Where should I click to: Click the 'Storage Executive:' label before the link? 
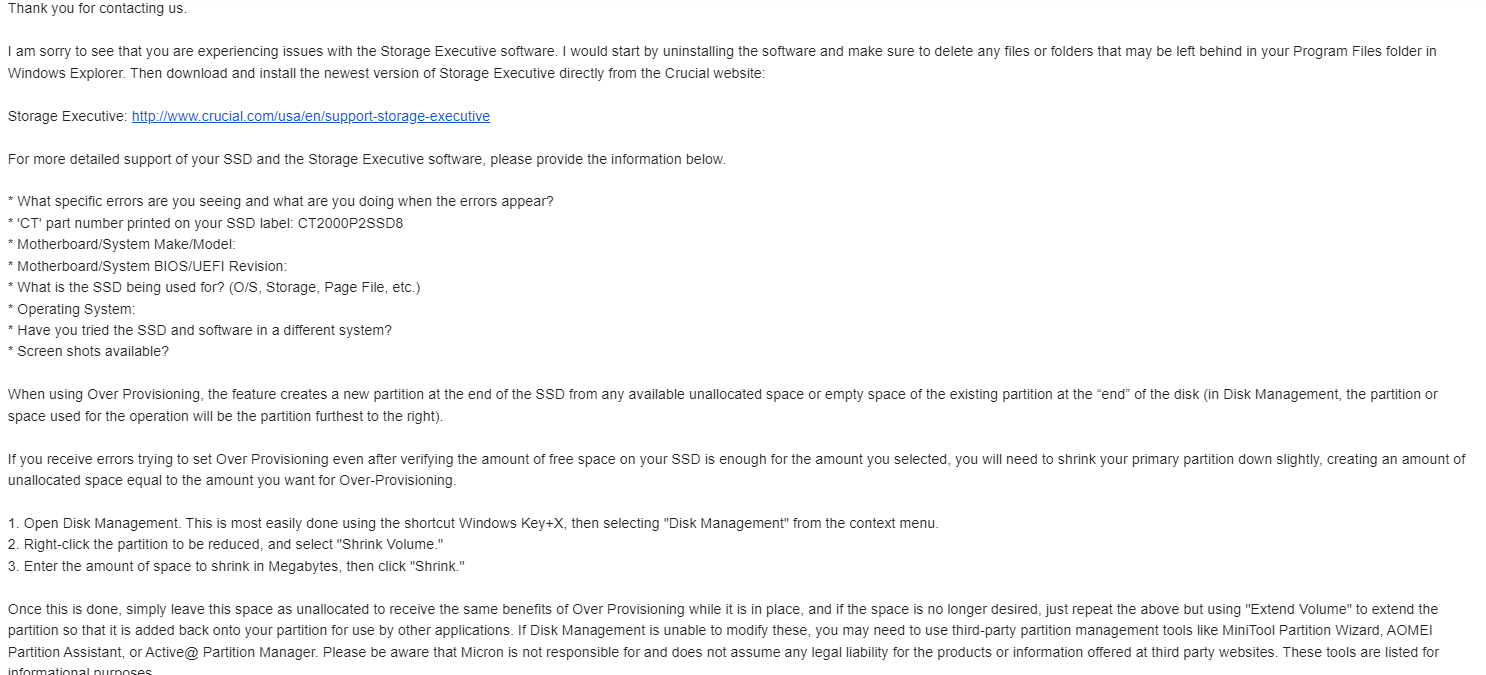pos(68,116)
